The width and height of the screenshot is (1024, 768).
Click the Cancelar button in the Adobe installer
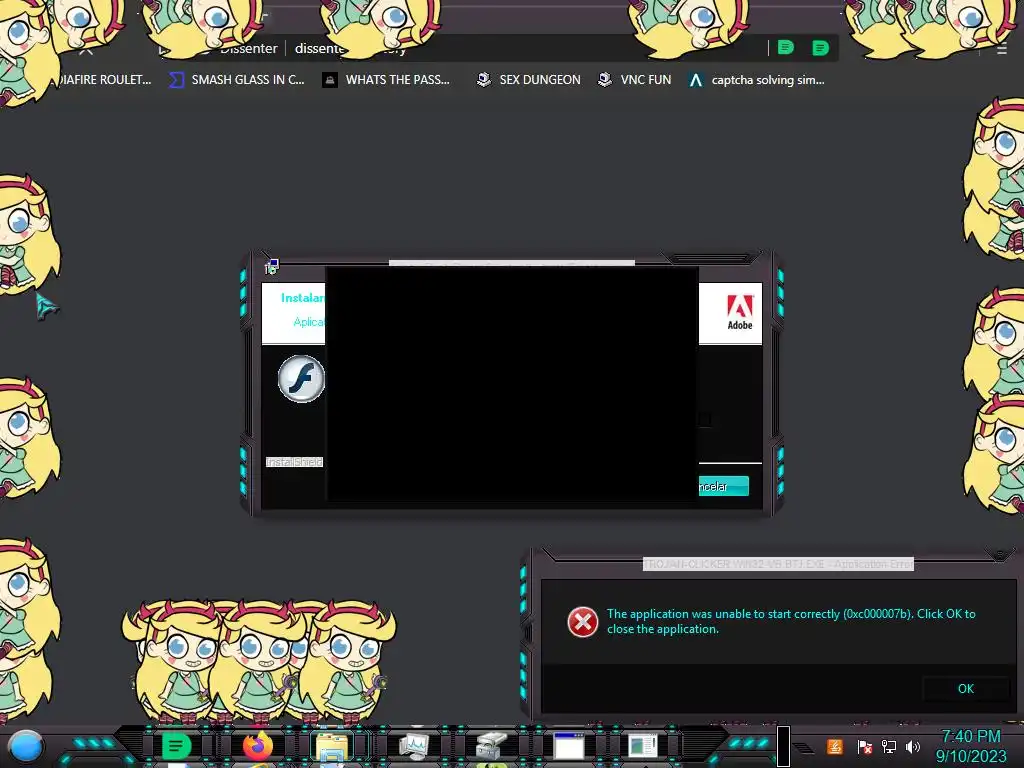(723, 486)
